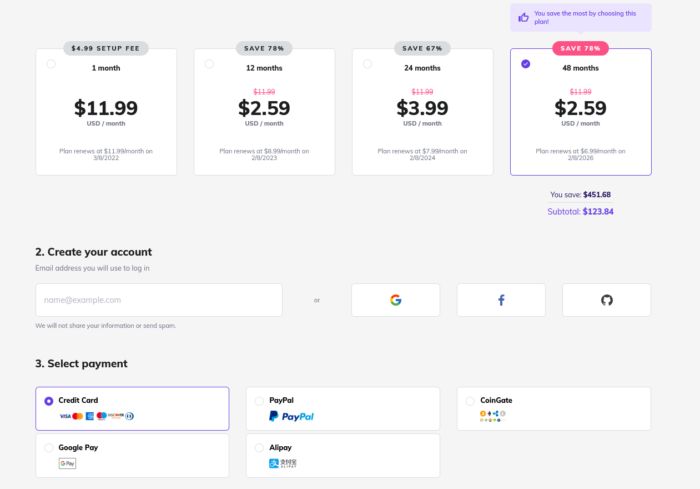
Task: Click the $3.99 24 months plan card
Action: tap(422, 112)
